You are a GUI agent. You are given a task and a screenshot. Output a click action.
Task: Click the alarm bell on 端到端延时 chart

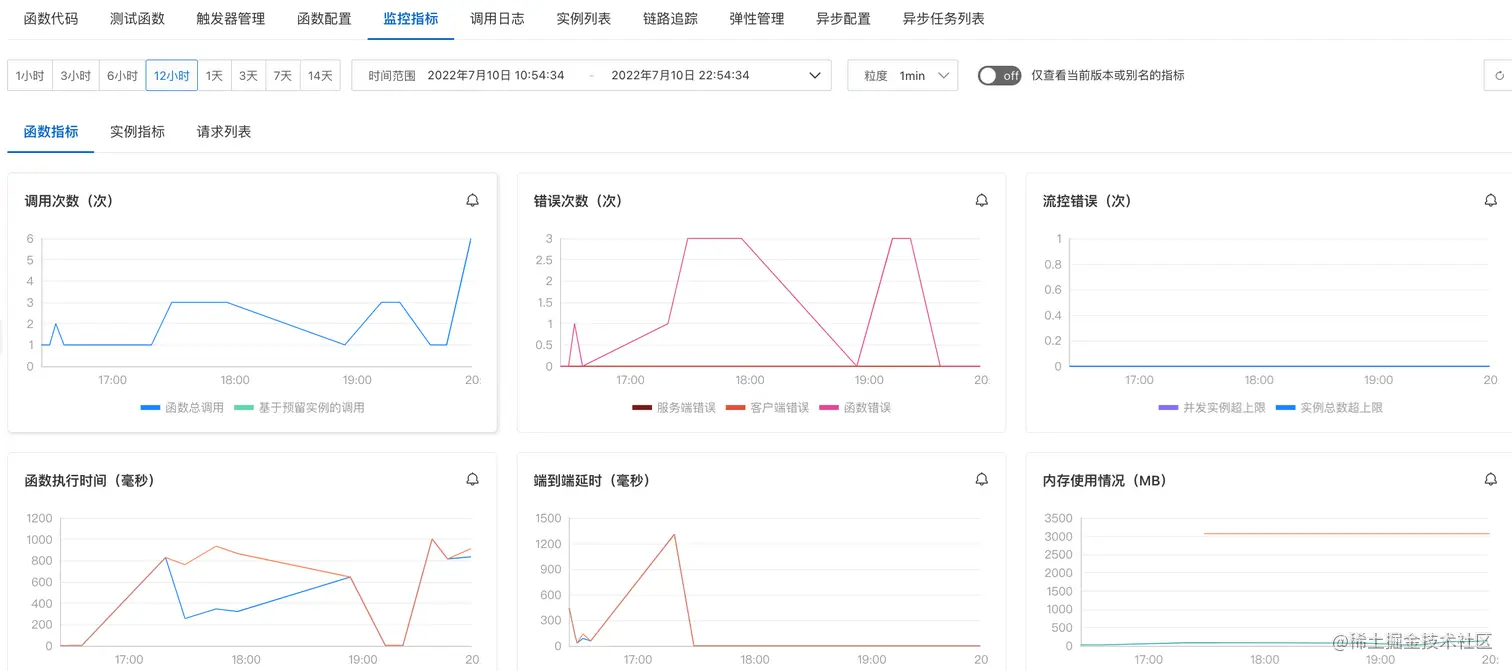982,480
